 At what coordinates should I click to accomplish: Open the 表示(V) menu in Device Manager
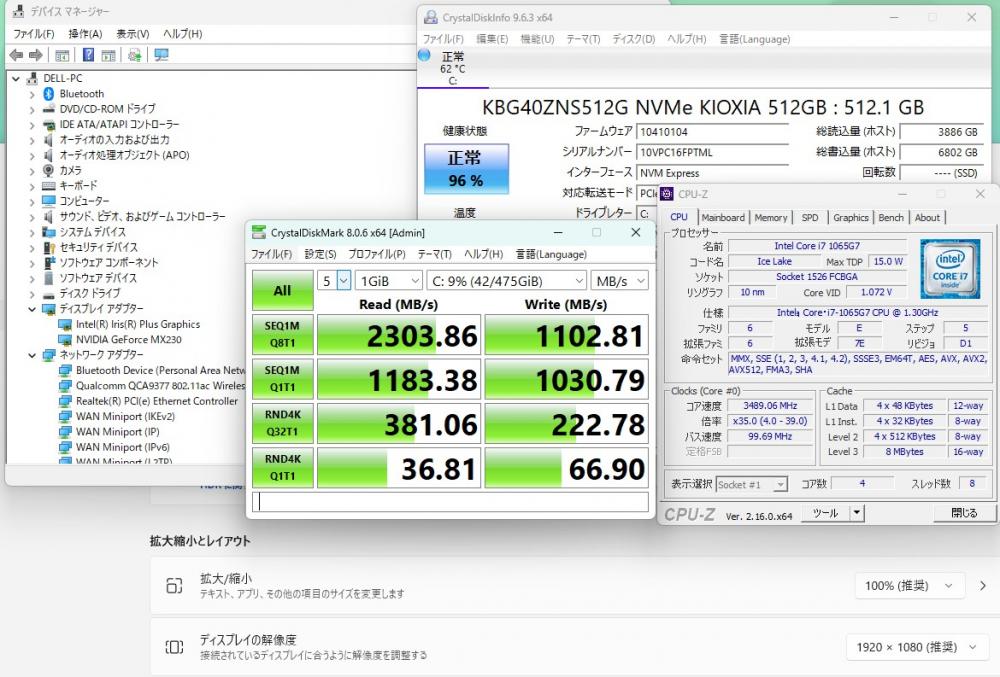click(x=133, y=34)
